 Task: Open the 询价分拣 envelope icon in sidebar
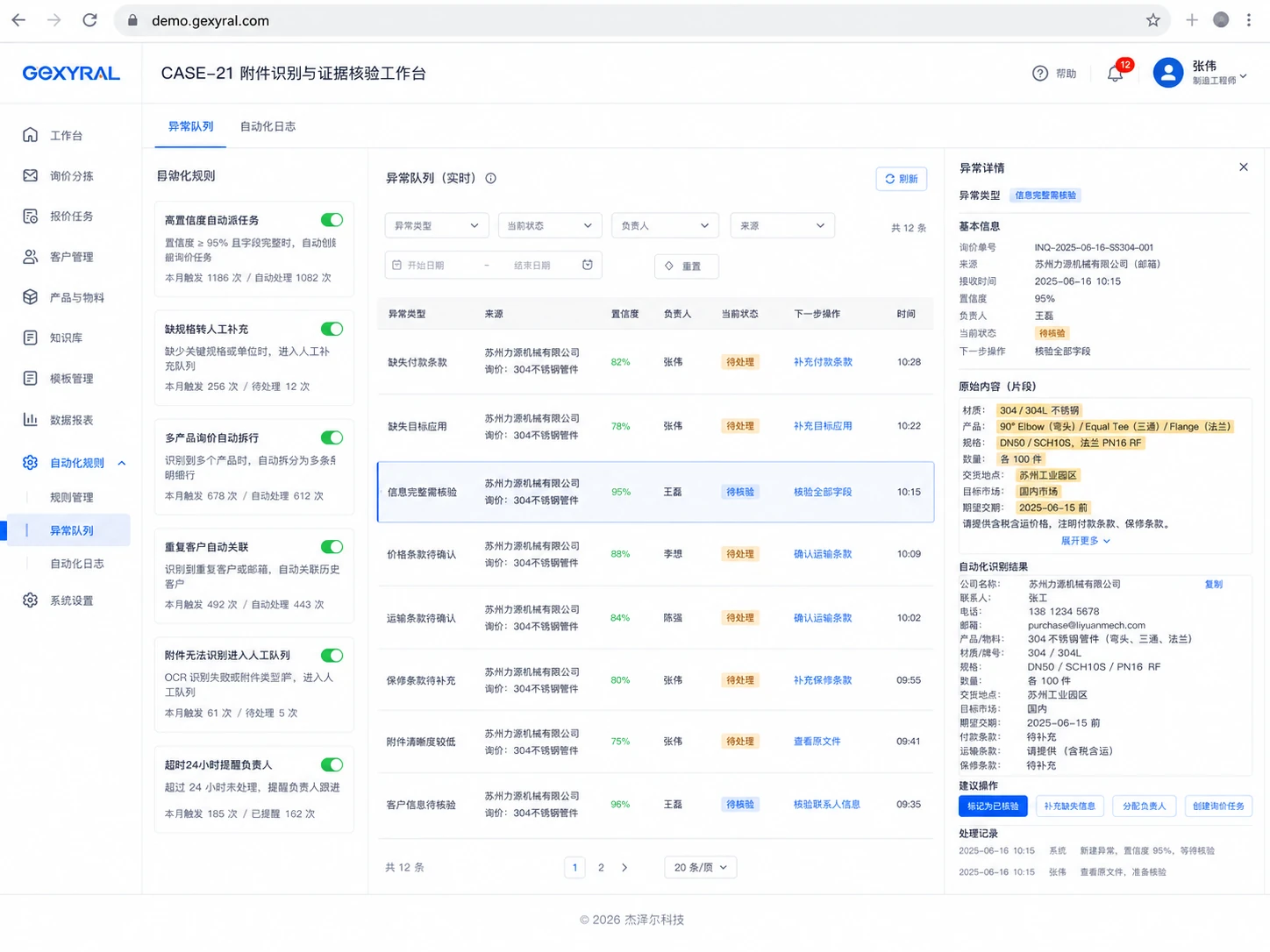31,175
